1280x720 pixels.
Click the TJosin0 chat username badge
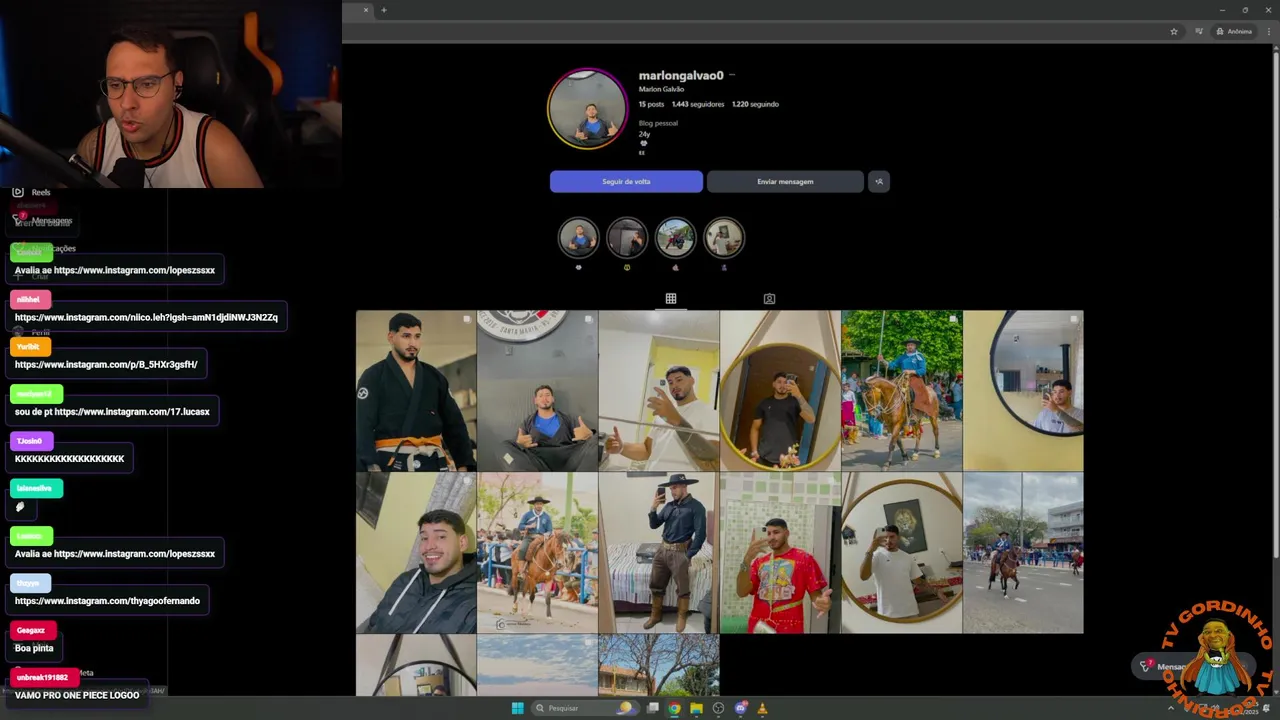click(x=31, y=441)
